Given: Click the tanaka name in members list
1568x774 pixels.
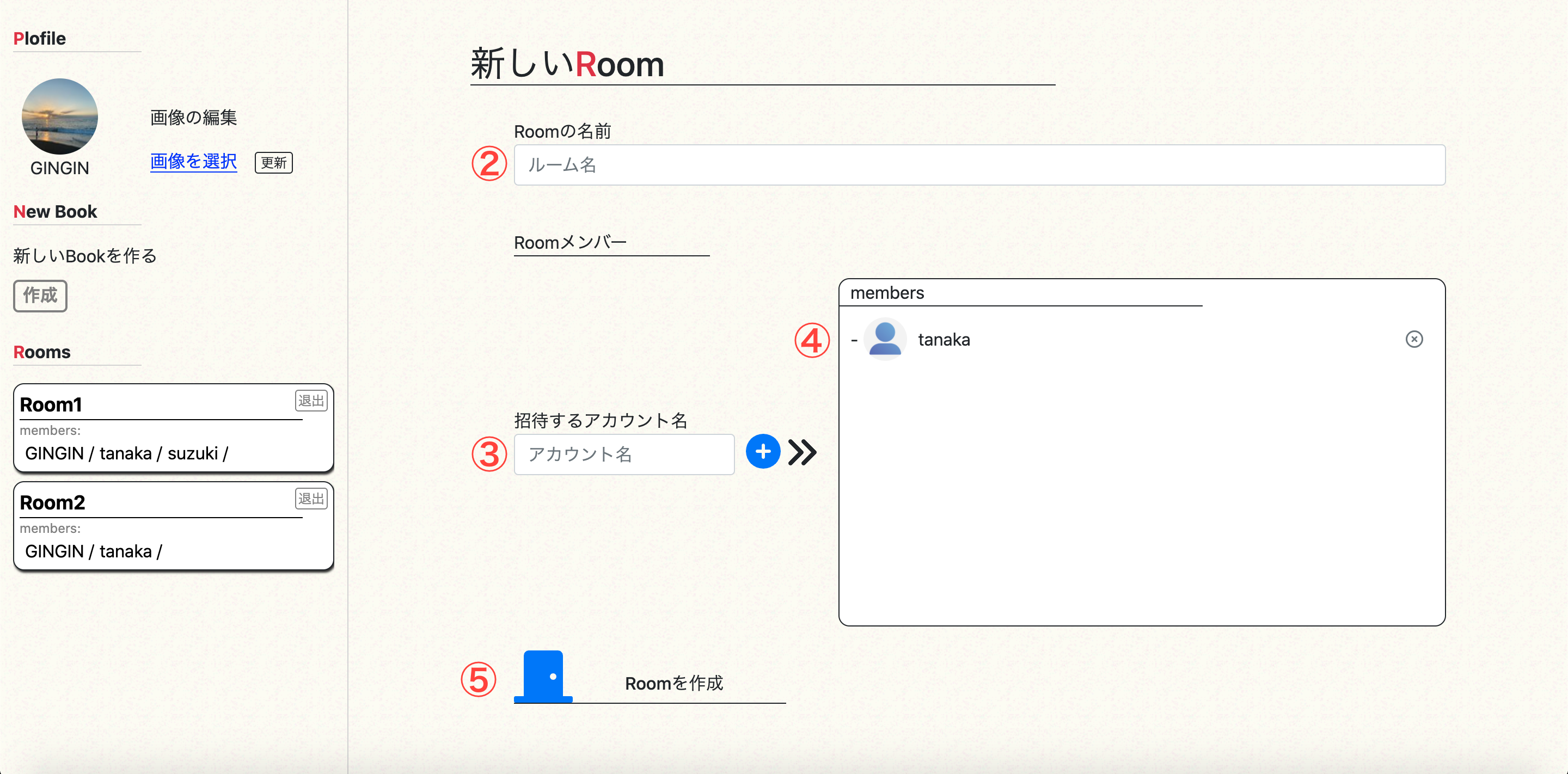Looking at the screenshot, I should click(x=944, y=340).
